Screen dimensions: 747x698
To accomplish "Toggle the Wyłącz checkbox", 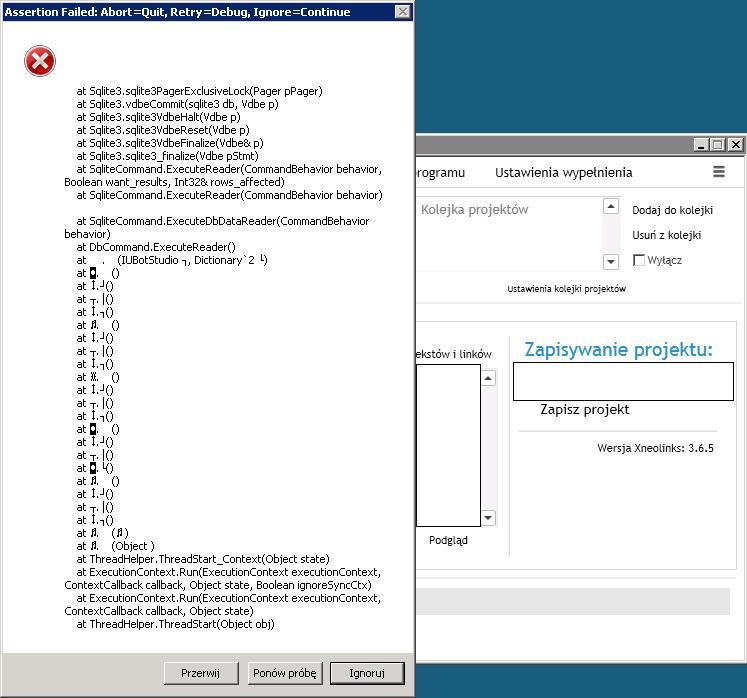I will pos(639,260).
